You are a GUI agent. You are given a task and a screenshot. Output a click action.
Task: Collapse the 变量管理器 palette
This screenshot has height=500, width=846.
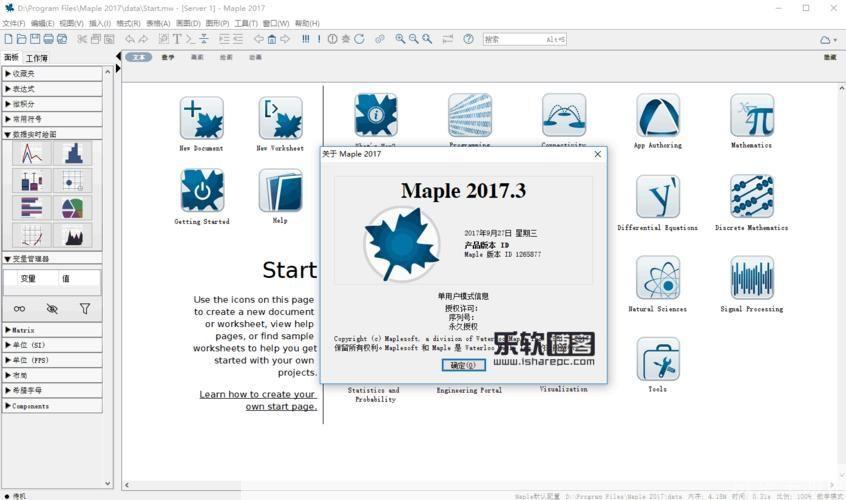52,258
